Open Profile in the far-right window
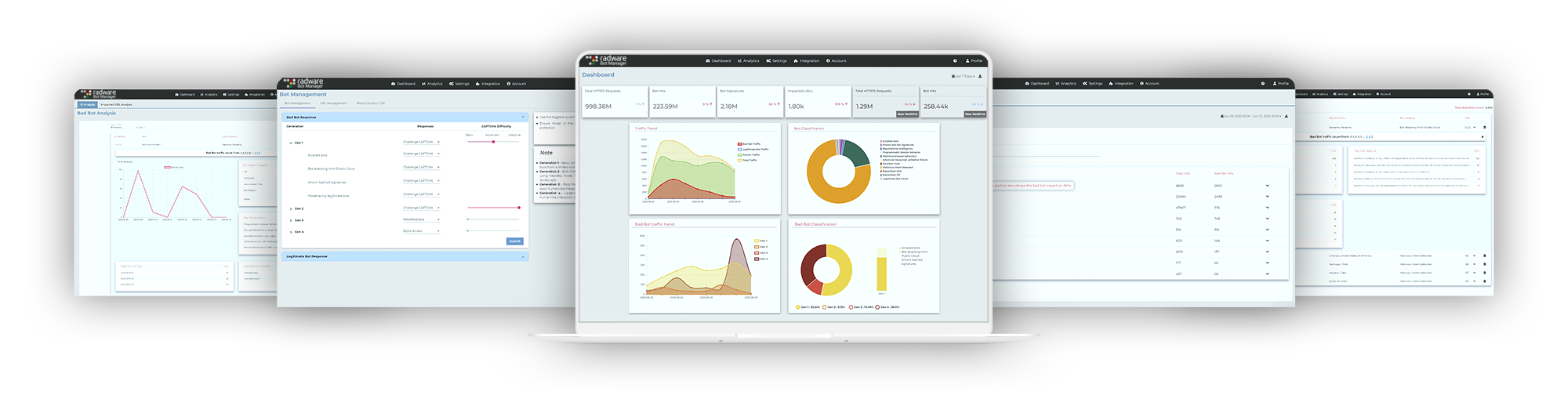The image size is (1568, 395). 1482,94
